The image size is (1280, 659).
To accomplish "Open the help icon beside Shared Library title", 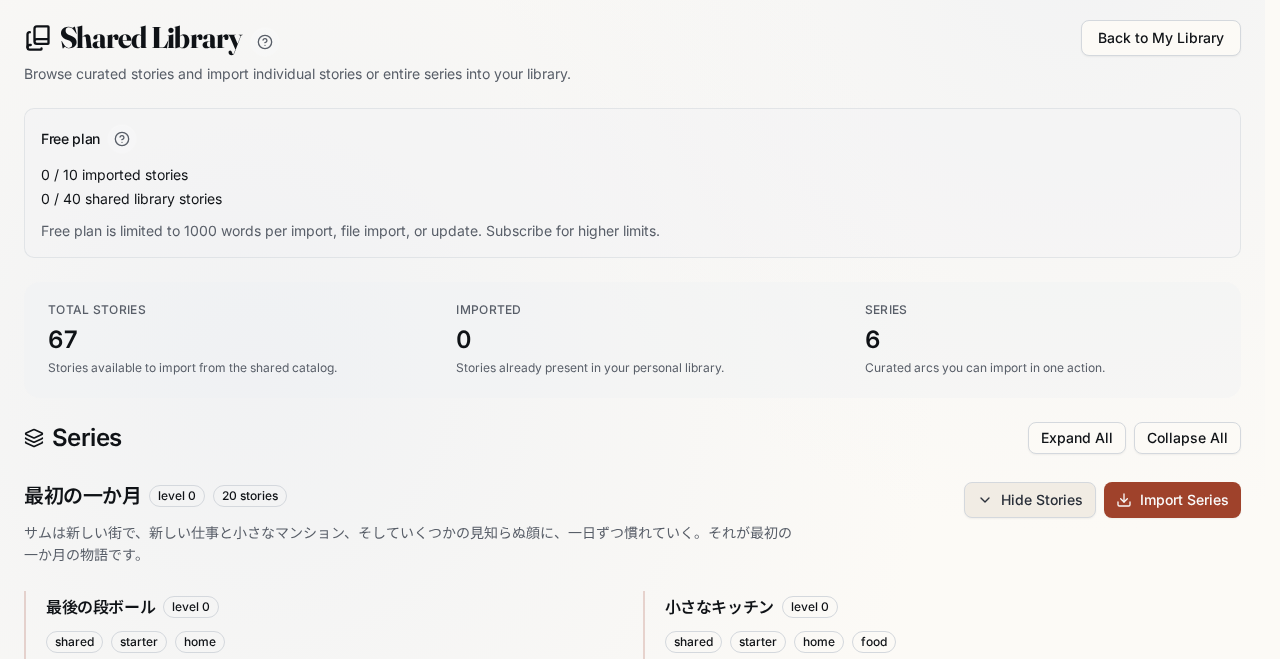I will pyautogui.click(x=265, y=42).
